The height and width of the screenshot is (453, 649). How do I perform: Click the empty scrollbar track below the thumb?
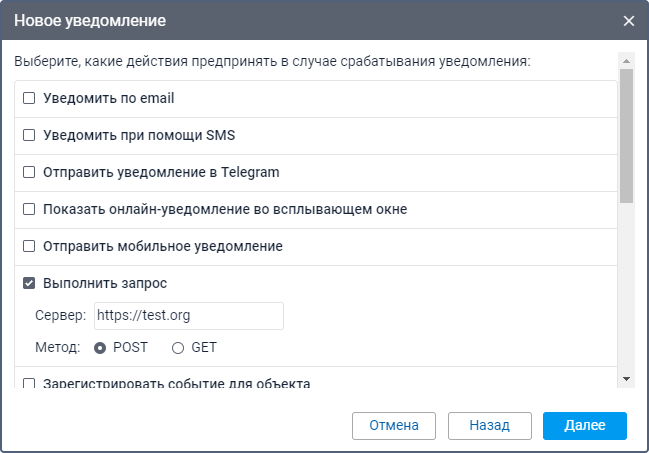626,290
